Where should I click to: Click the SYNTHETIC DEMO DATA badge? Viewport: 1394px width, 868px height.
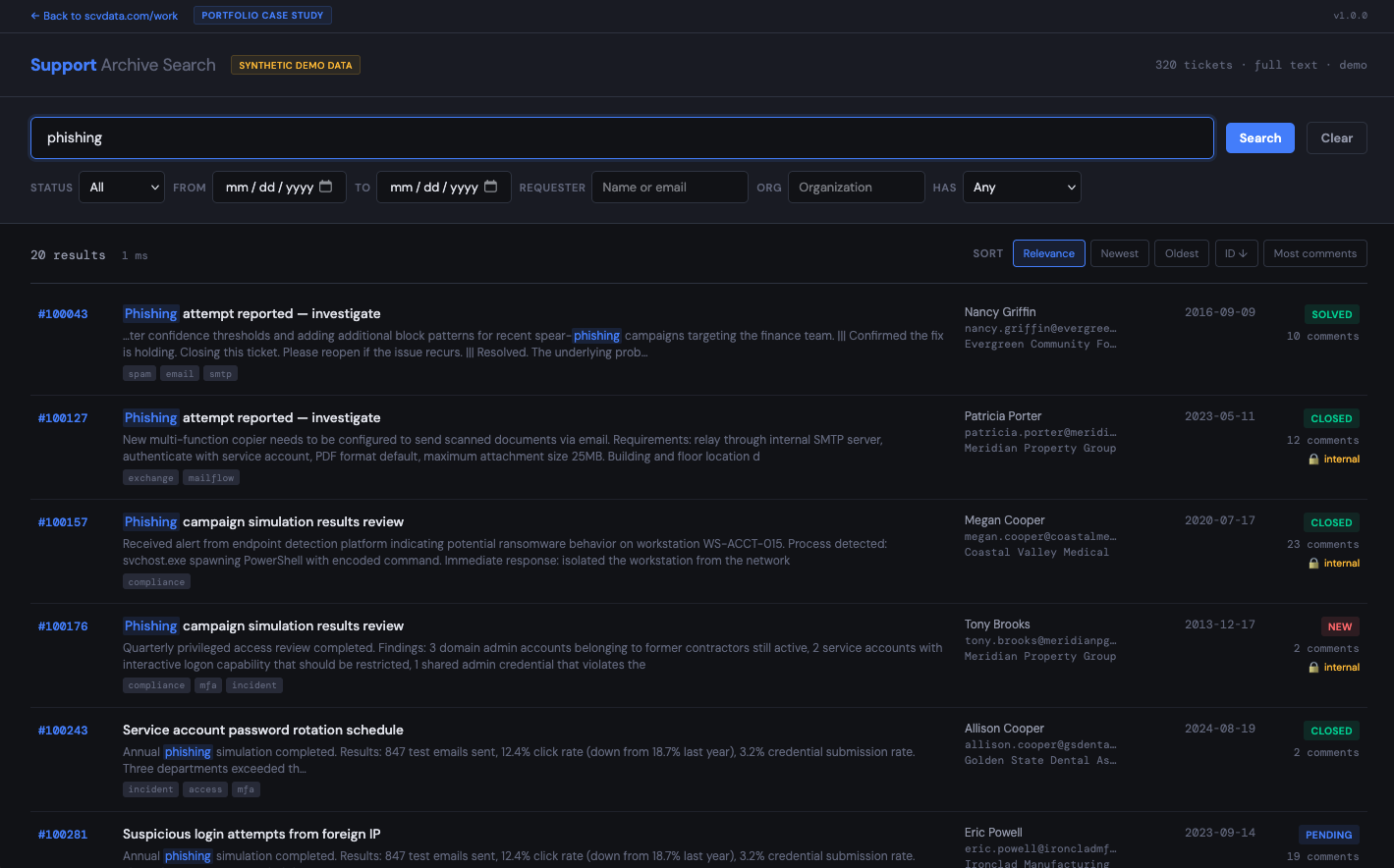click(x=296, y=65)
